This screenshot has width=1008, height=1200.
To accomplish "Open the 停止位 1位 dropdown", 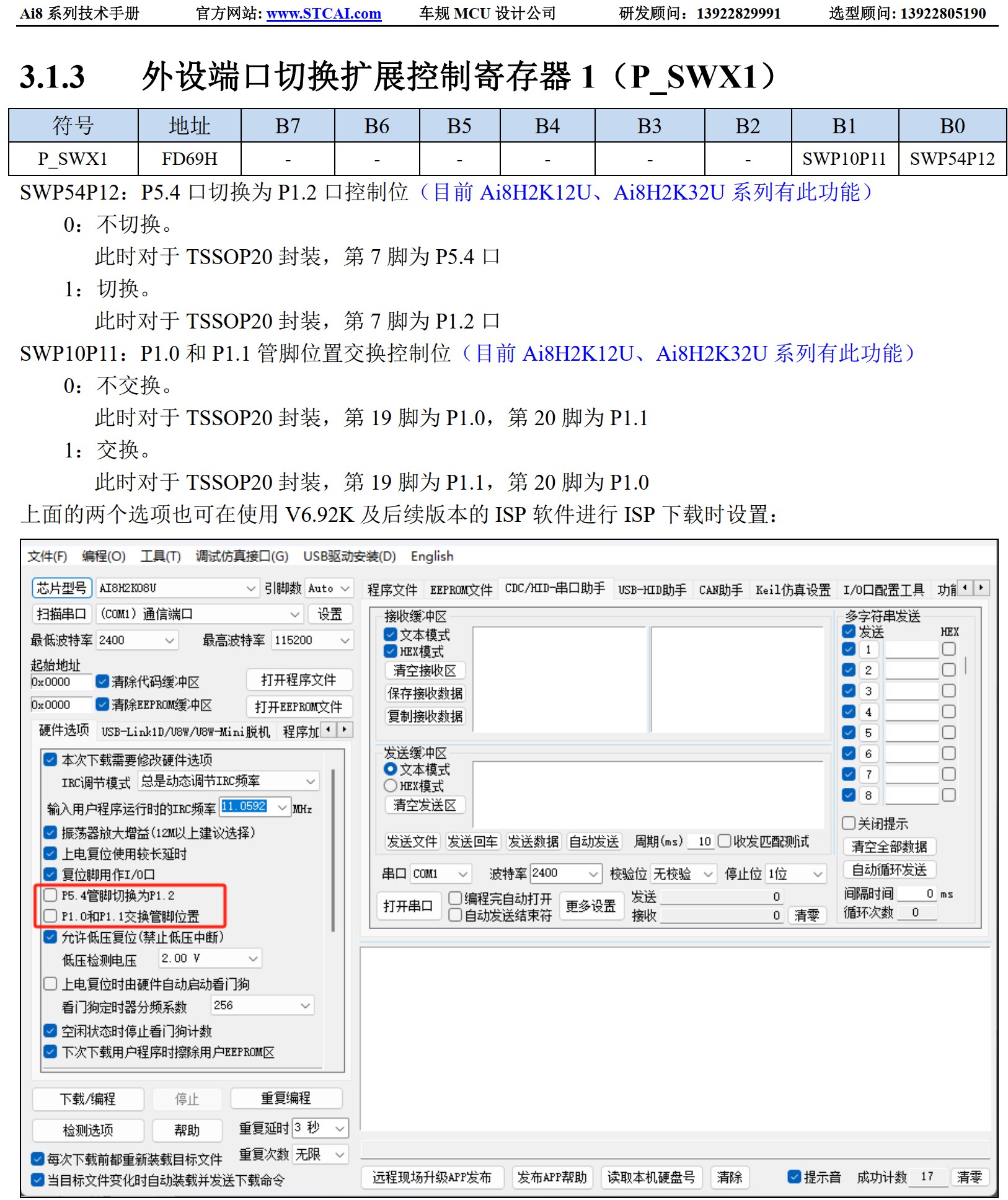I will (796, 873).
